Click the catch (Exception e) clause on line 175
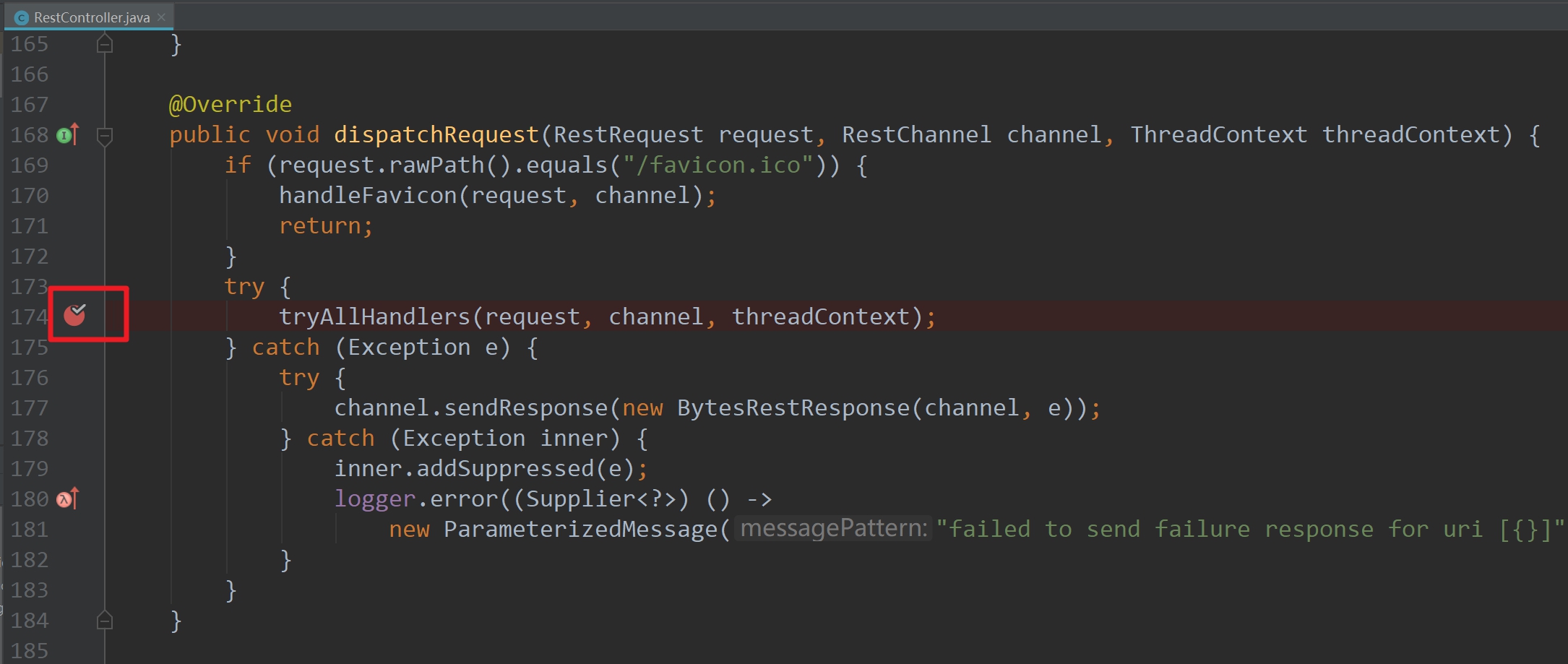1568x664 pixels. (x=382, y=348)
